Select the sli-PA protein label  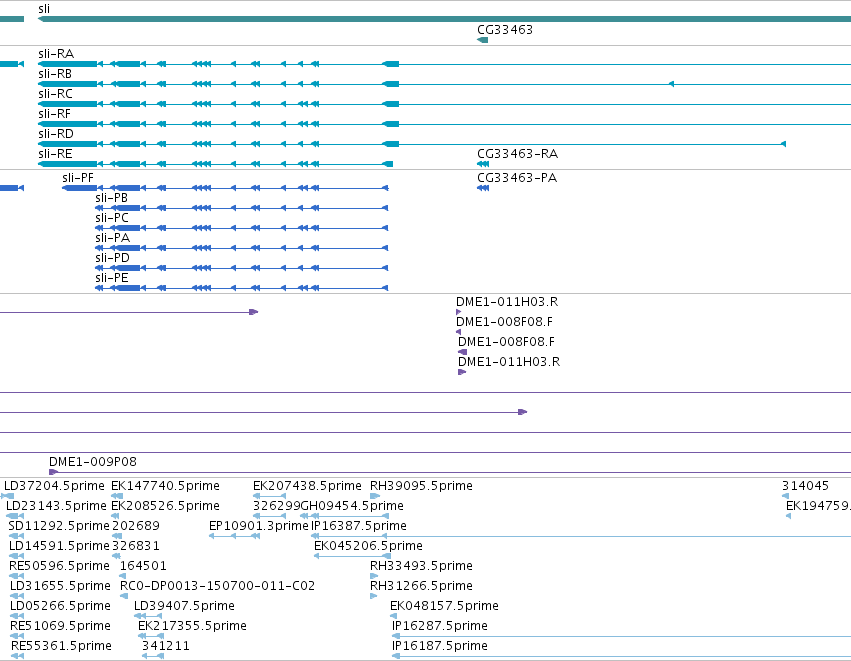tap(112, 238)
